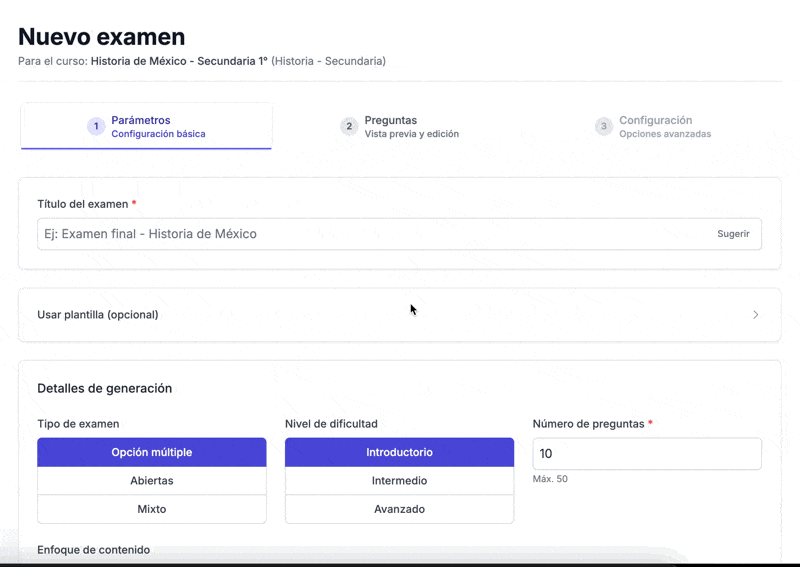Screen dimensions: 800x567
Task: Set difficulty to Introductorio
Action: pos(399,452)
